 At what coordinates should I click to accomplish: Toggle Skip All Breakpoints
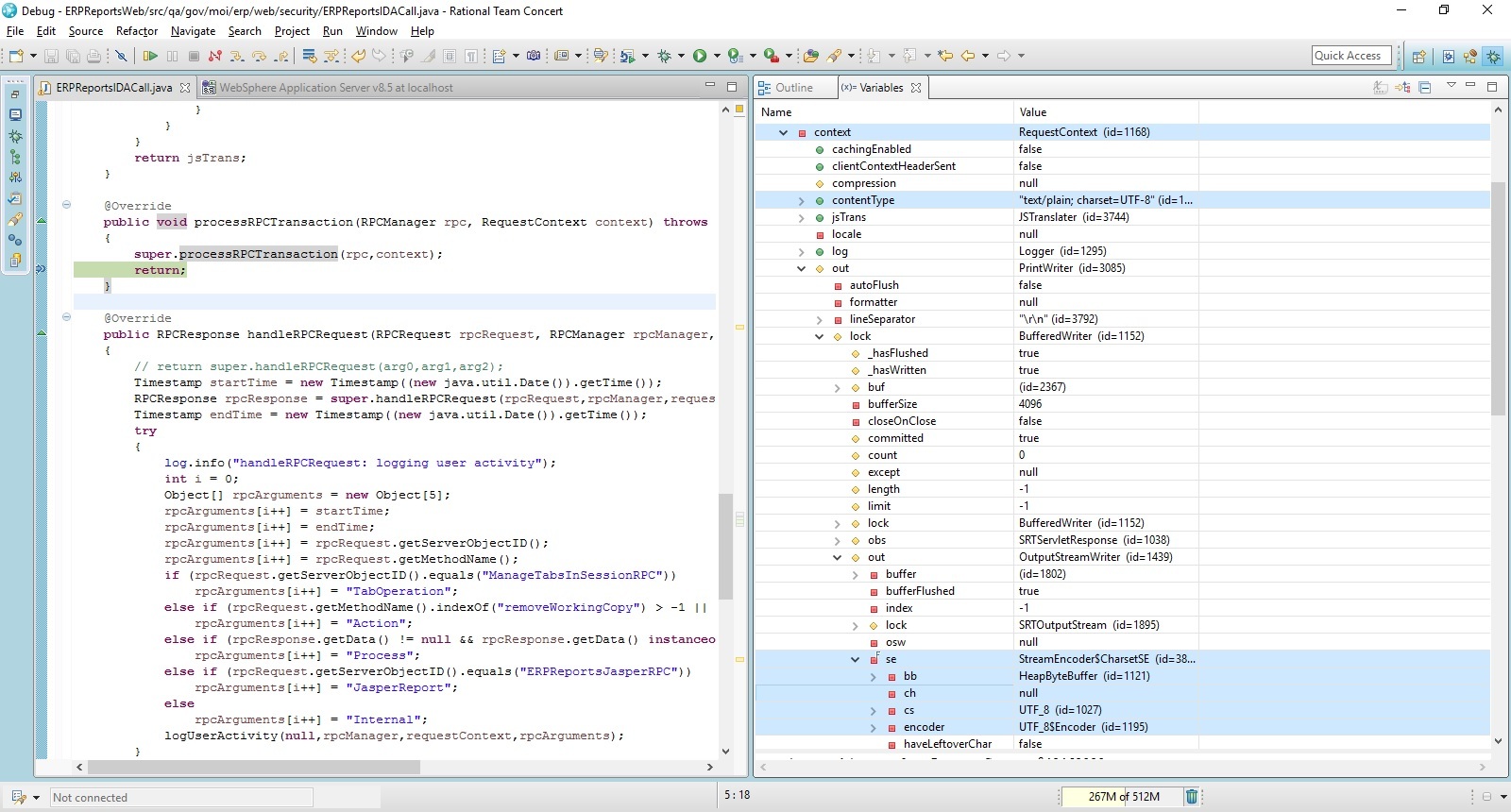pos(121,57)
